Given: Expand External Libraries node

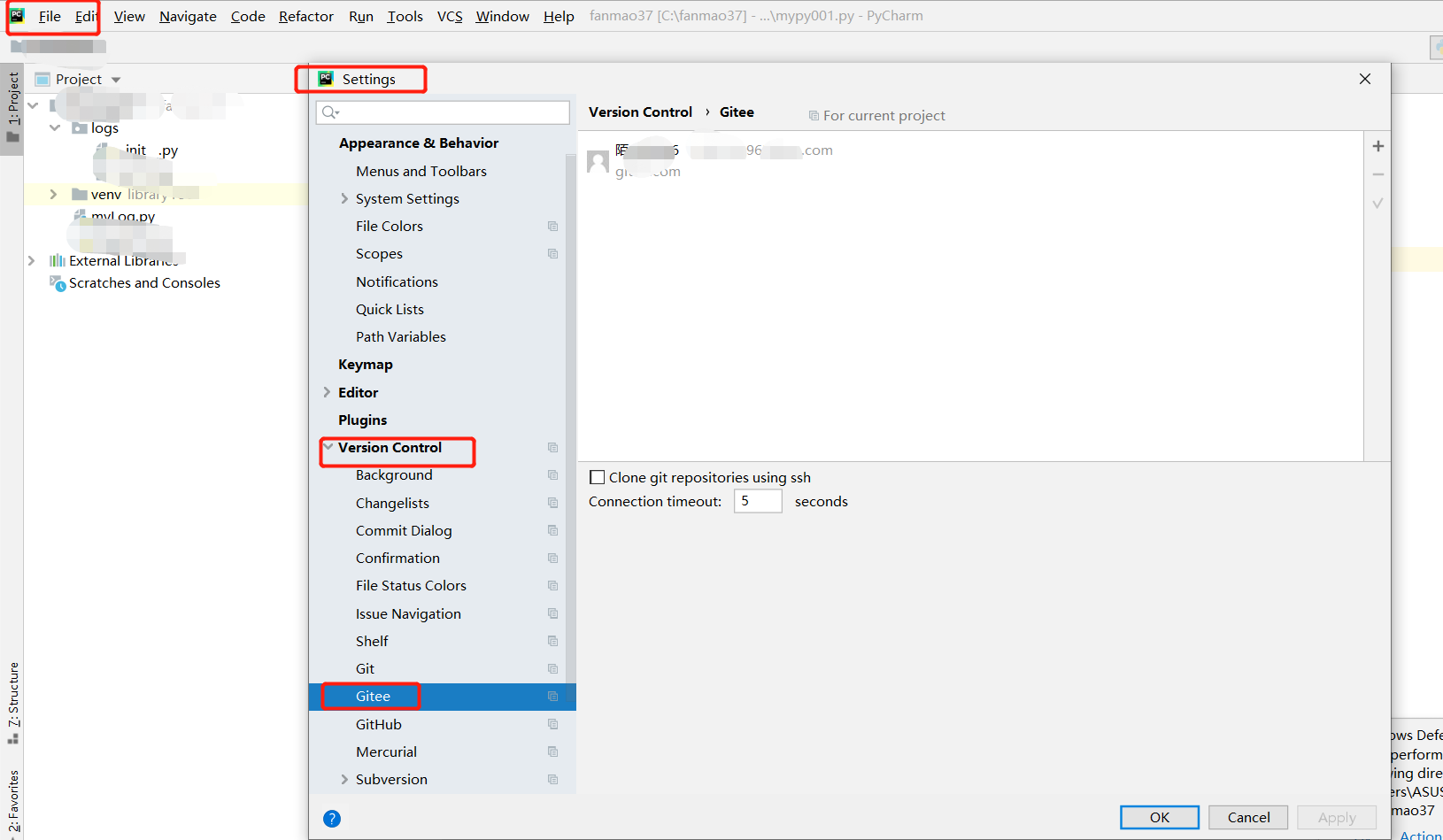Looking at the screenshot, I should click(x=31, y=260).
